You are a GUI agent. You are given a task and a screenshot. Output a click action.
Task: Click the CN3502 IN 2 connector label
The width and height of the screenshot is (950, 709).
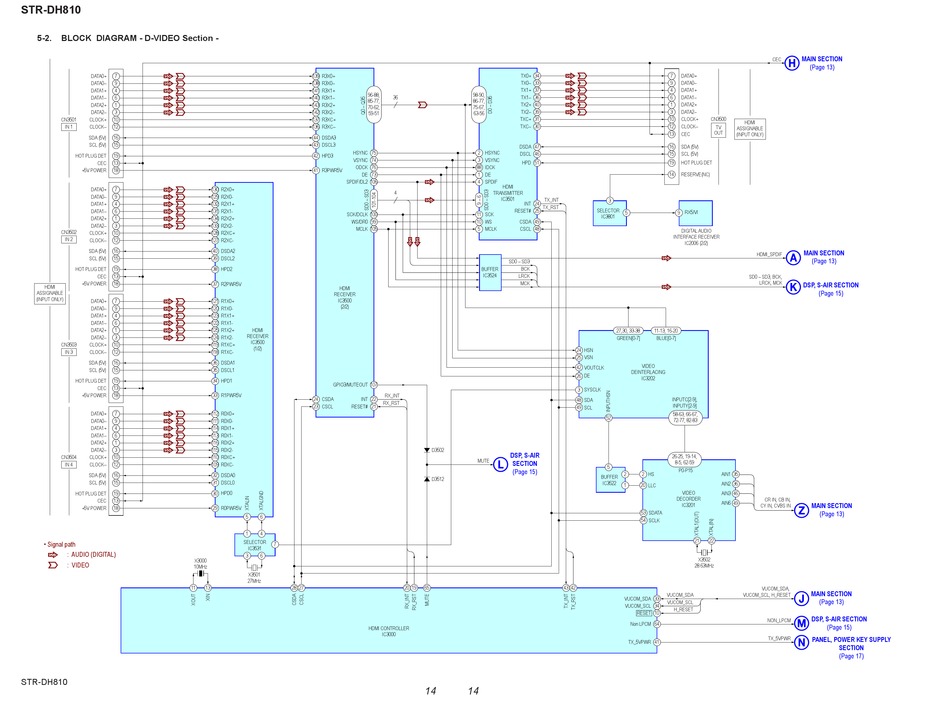click(68, 236)
